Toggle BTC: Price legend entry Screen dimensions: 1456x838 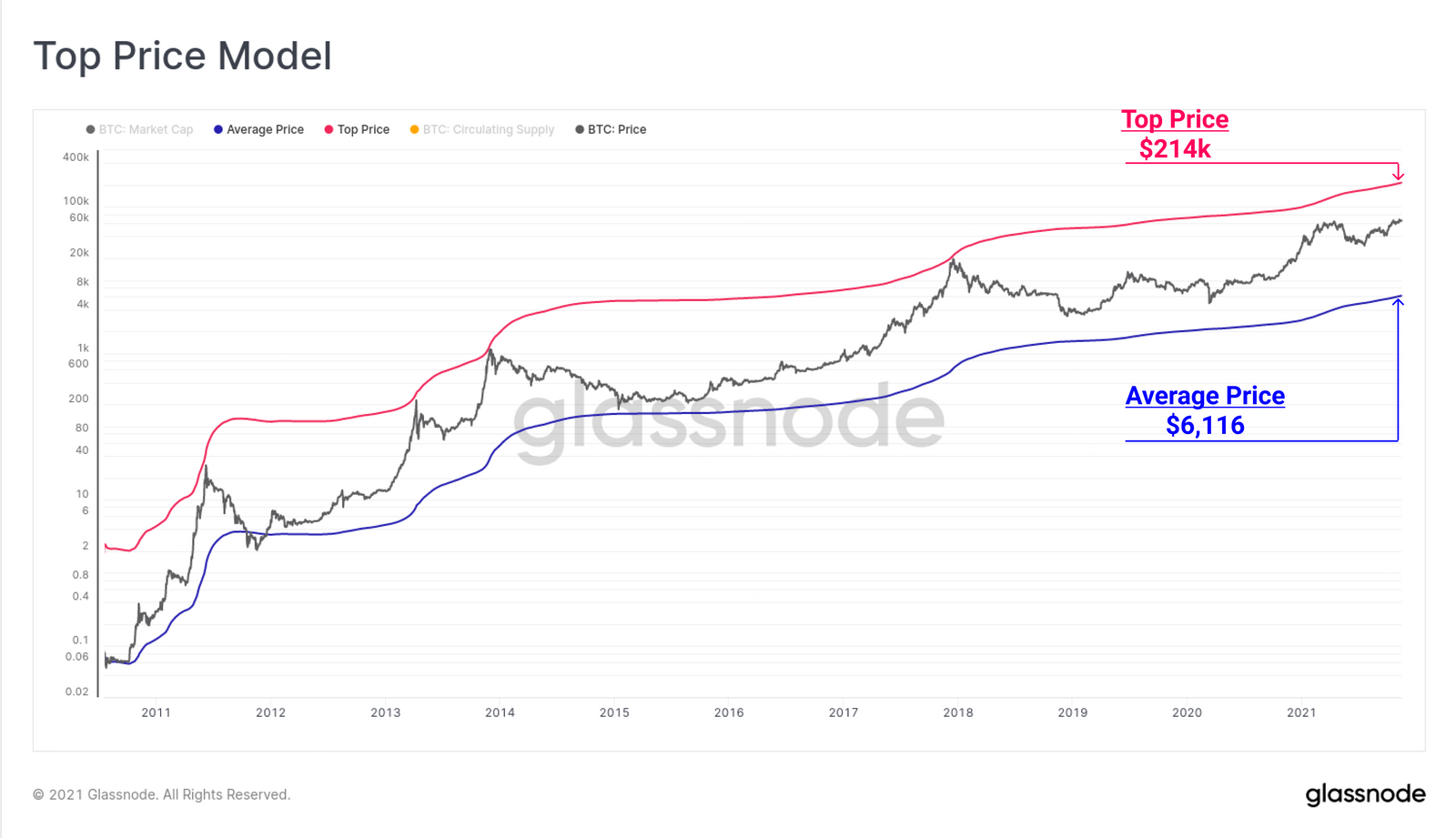(x=611, y=129)
